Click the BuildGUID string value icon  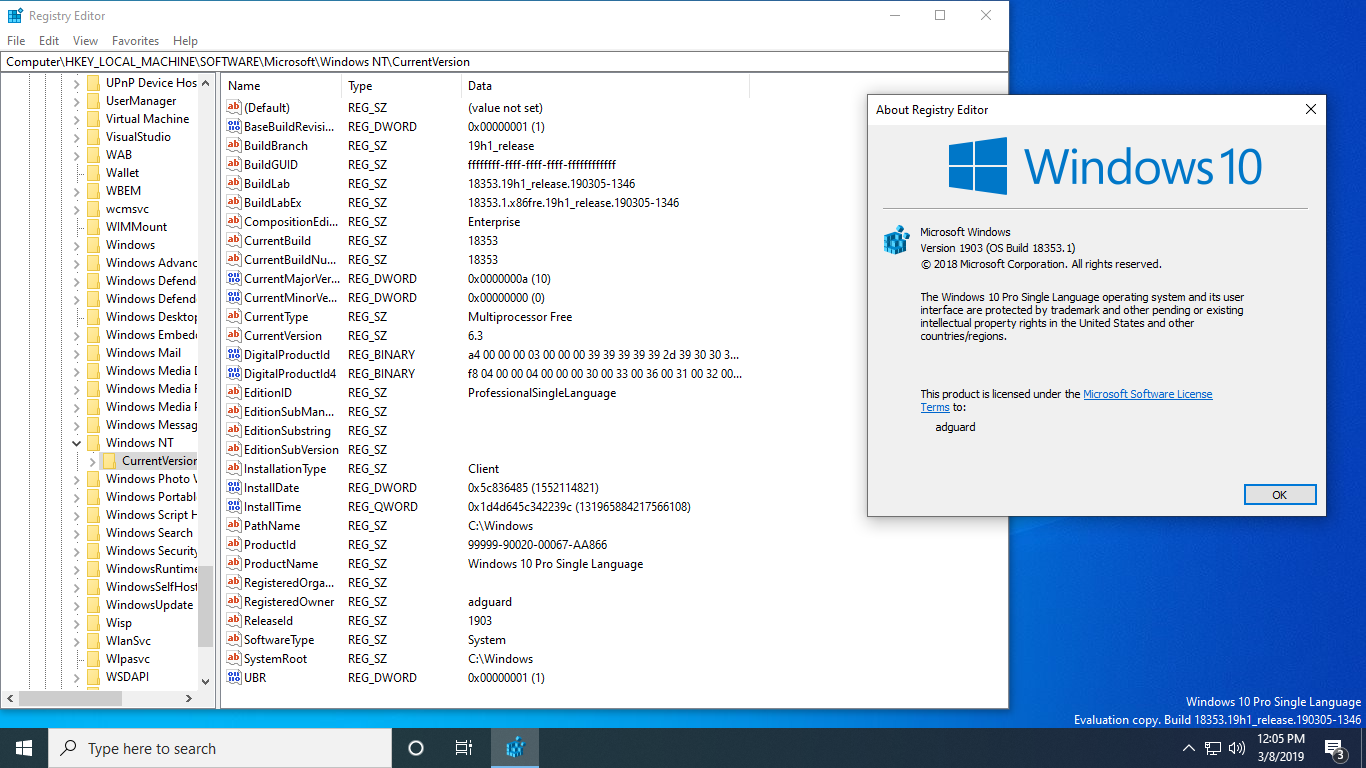(234, 165)
